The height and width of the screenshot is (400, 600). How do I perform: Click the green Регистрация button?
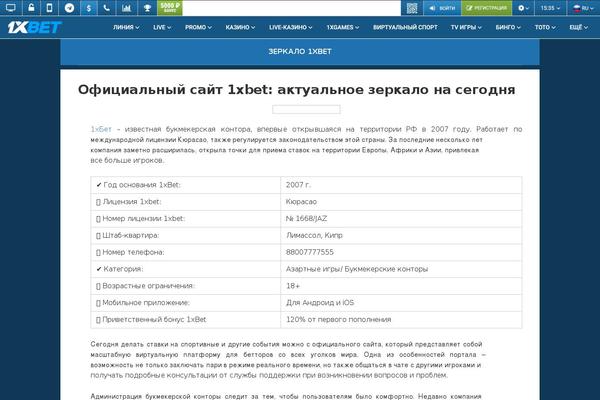point(486,8)
